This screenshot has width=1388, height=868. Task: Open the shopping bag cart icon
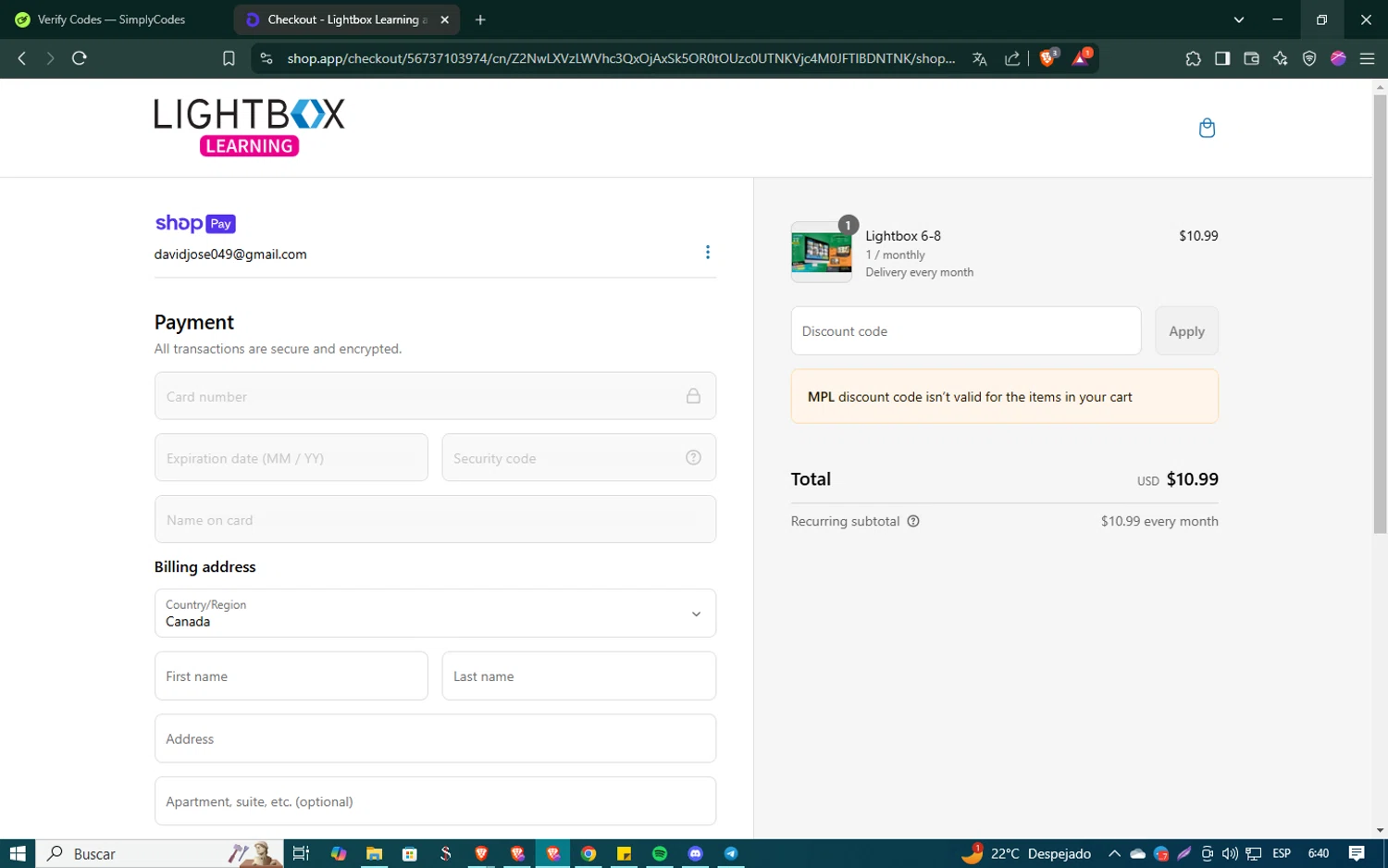1207,128
